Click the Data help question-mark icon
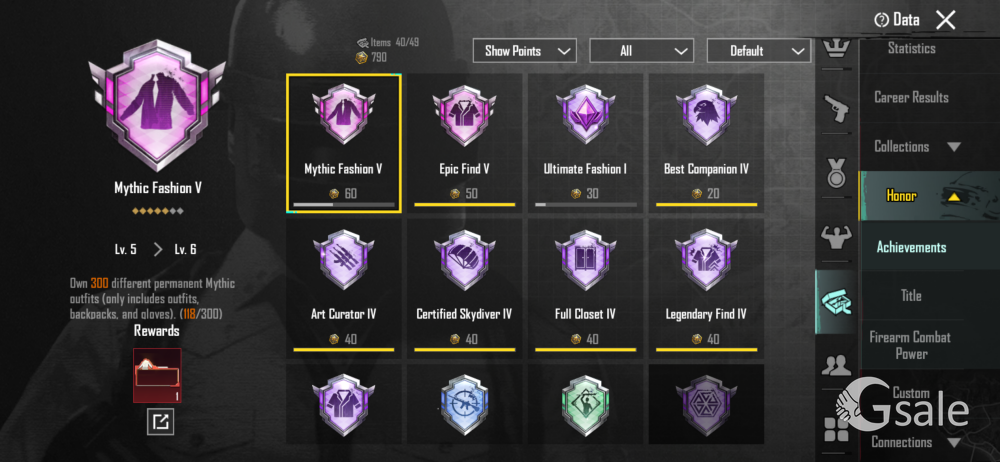This screenshot has height=462, width=1000. 881,20
